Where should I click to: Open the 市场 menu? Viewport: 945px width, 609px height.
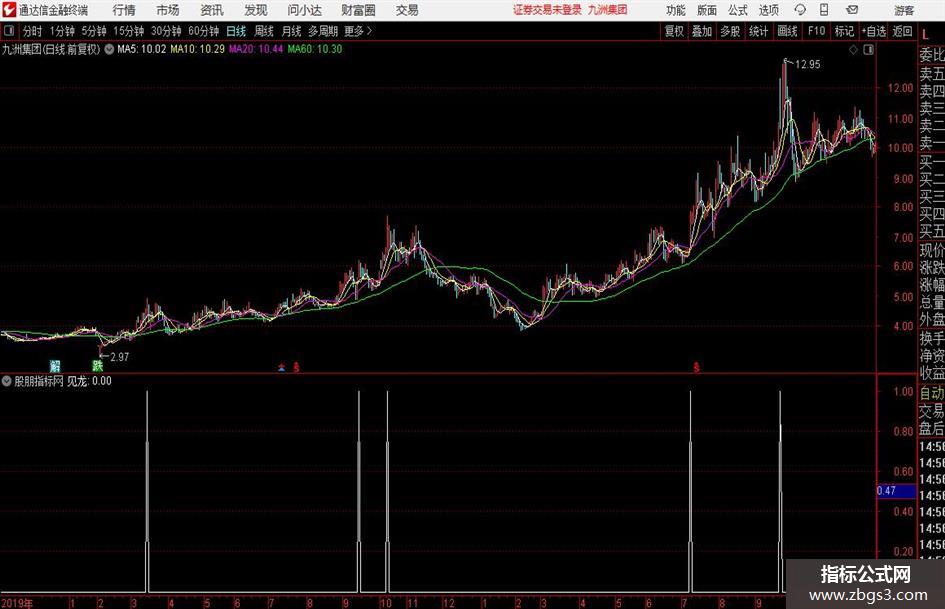(x=168, y=10)
